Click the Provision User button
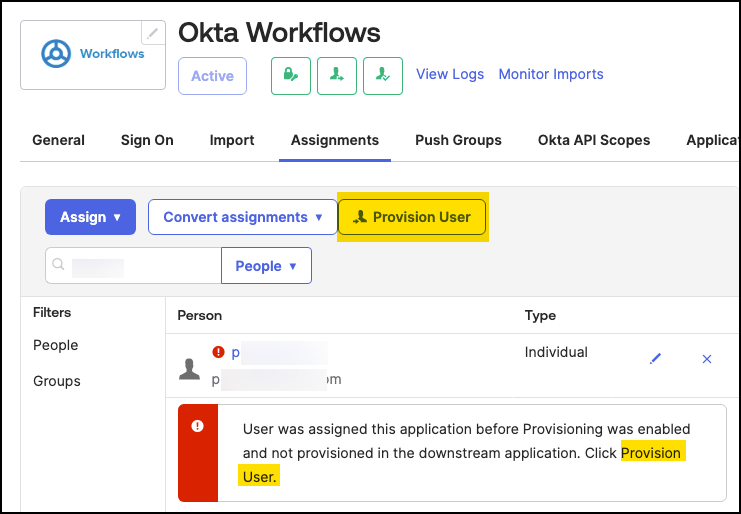Image resolution: width=741 pixels, height=514 pixels. (x=412, y=217)
